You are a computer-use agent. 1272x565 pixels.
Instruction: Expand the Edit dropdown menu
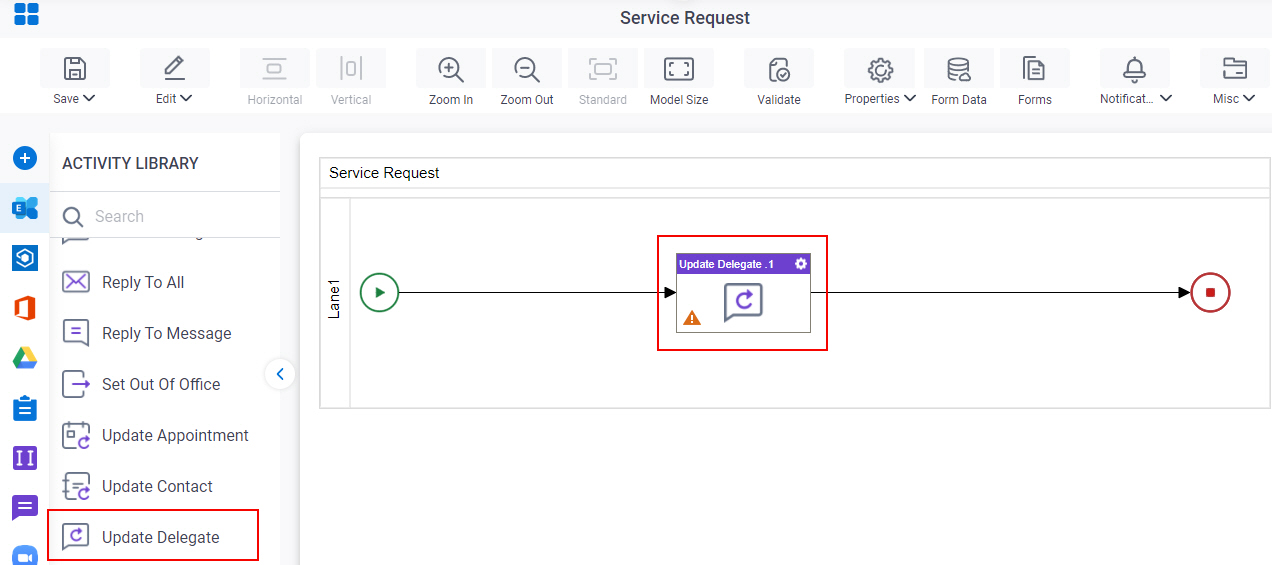175,99
